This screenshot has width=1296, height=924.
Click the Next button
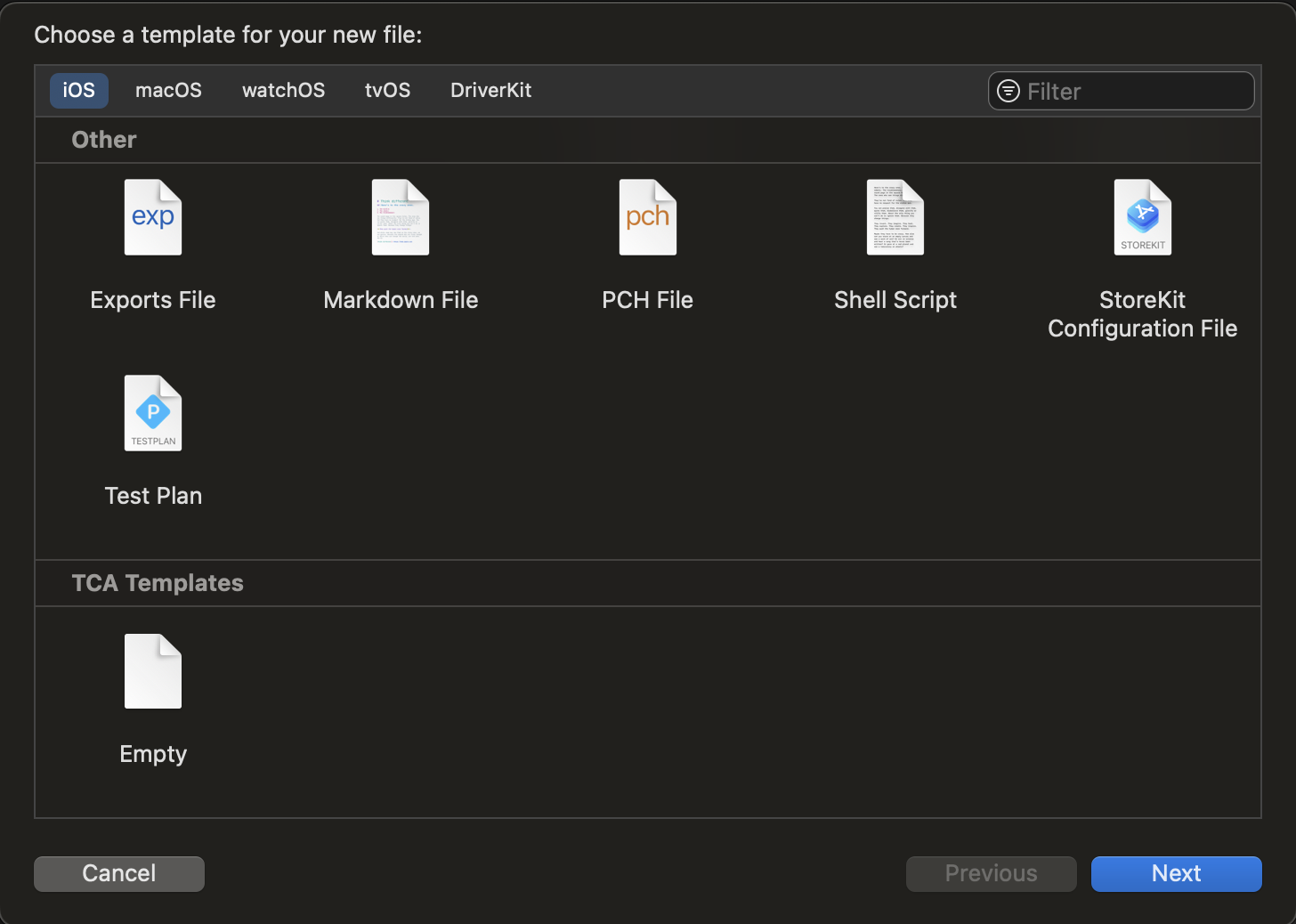point(1176,873)
